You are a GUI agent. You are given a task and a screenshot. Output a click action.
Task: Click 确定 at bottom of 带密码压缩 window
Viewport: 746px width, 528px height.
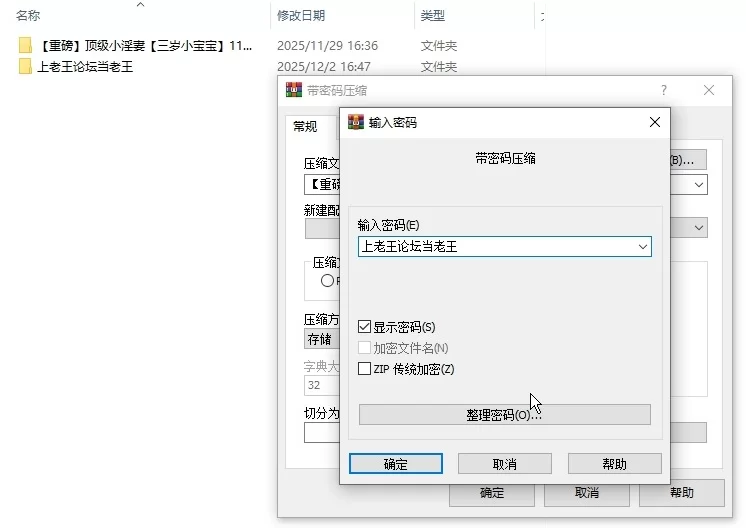tap(492, 493)
